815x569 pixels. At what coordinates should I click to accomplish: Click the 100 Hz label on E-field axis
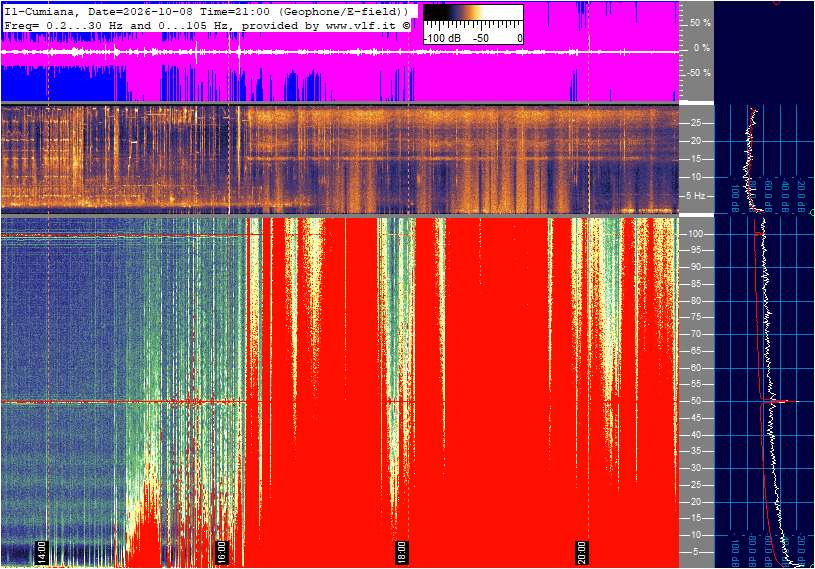(x=695, y=234)
